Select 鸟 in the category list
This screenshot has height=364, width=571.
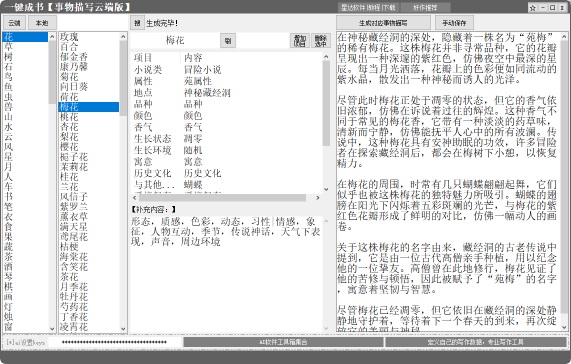click(25, 76)
